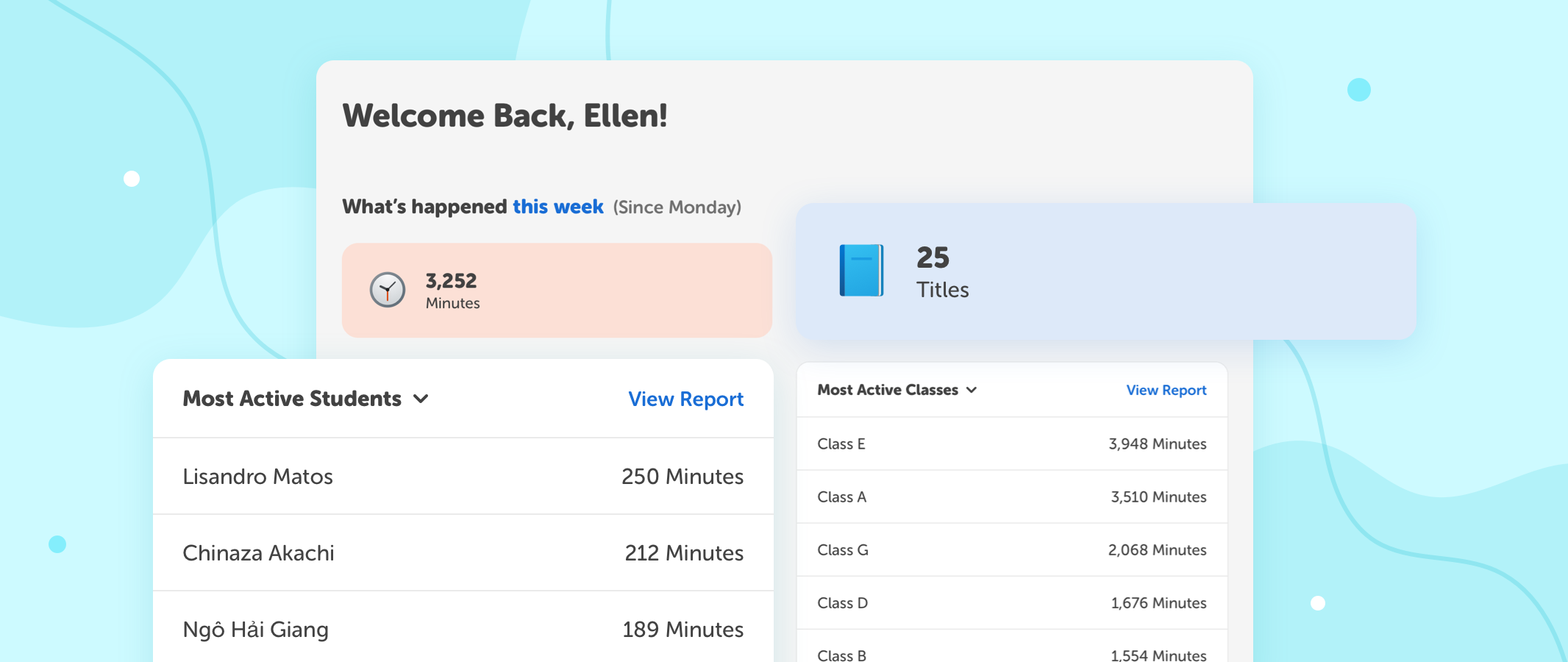The height and width of the screenshot is (662, 1568).
Task: Open View Report for Most Active Students
Action: coord(685,399)
